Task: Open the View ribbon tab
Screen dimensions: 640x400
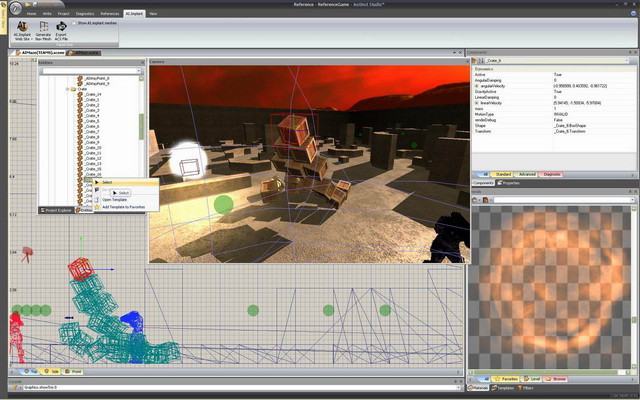Action: [153, 13]
